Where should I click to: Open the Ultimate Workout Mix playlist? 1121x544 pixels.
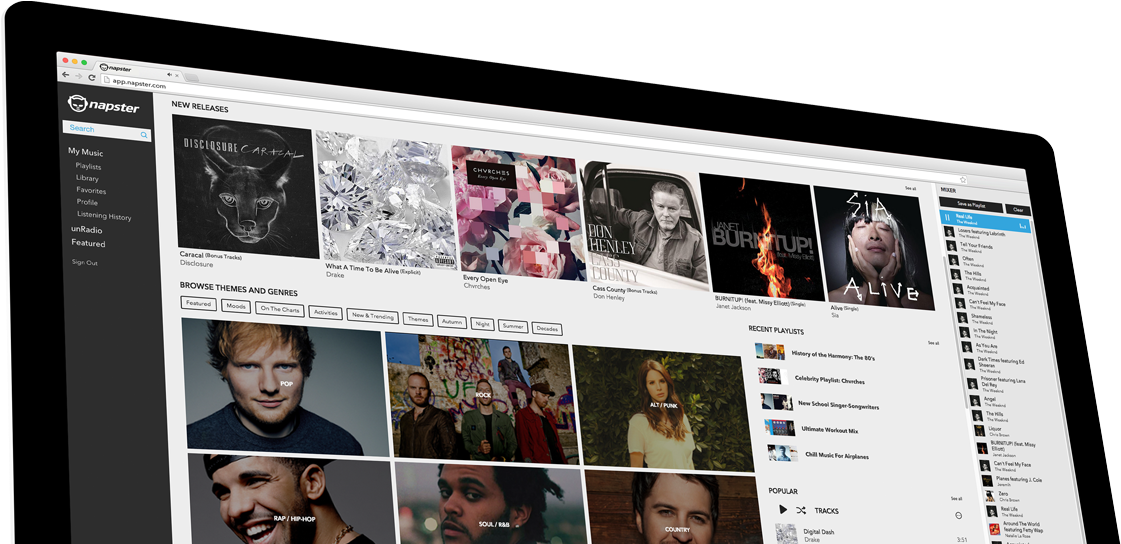828,429
